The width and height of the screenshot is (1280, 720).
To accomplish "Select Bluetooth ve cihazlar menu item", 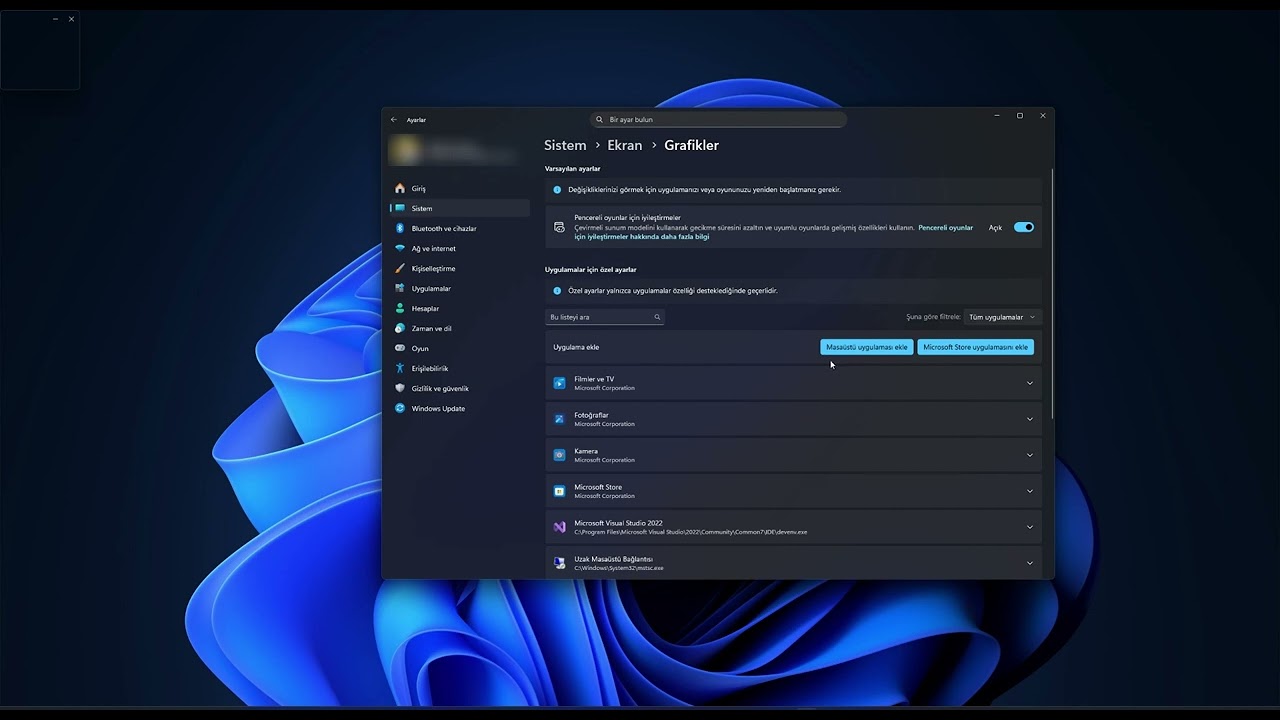I will [460, 228].
